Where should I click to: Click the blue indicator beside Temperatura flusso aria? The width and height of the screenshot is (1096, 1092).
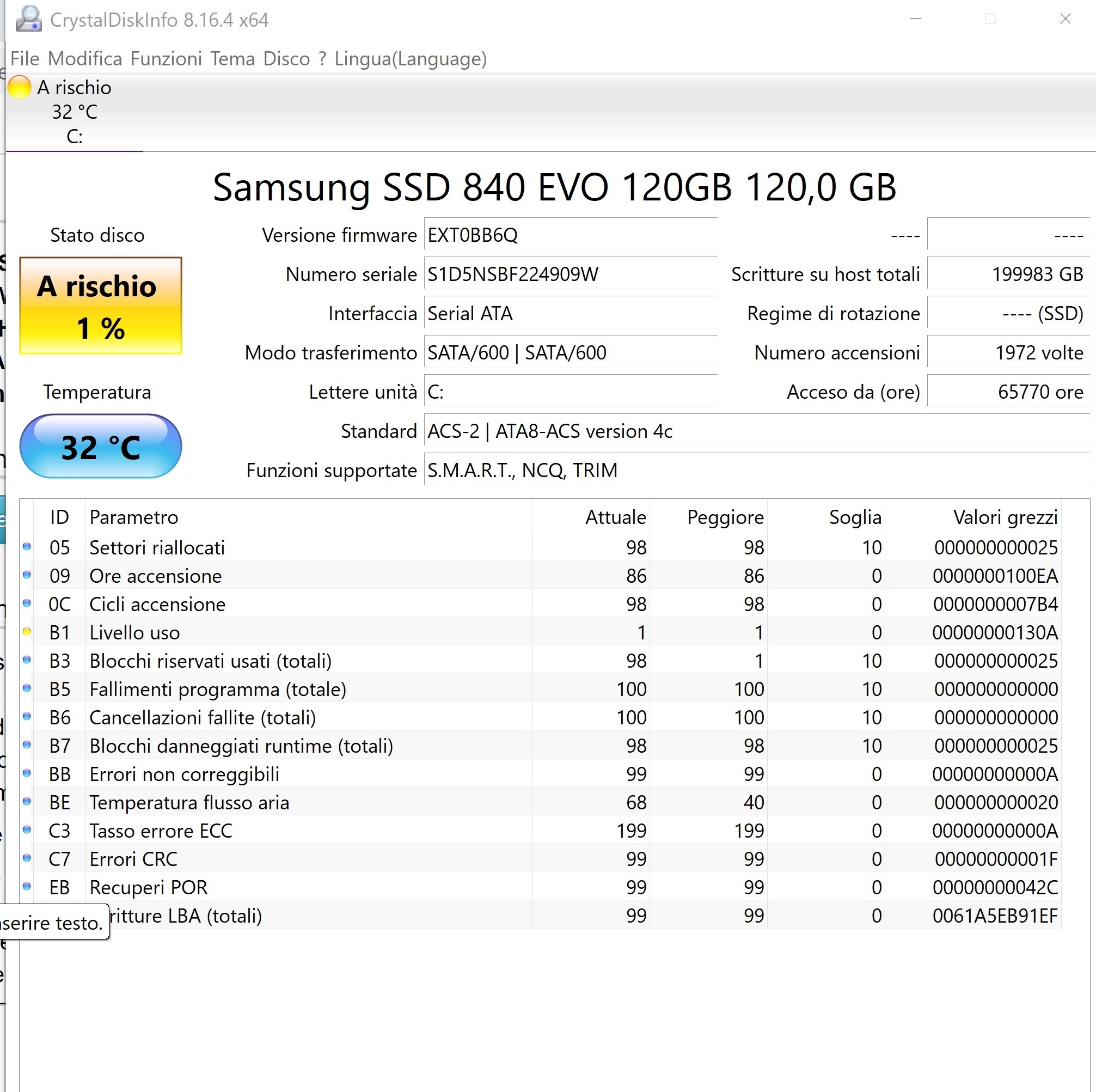click(x=27, y=801)
